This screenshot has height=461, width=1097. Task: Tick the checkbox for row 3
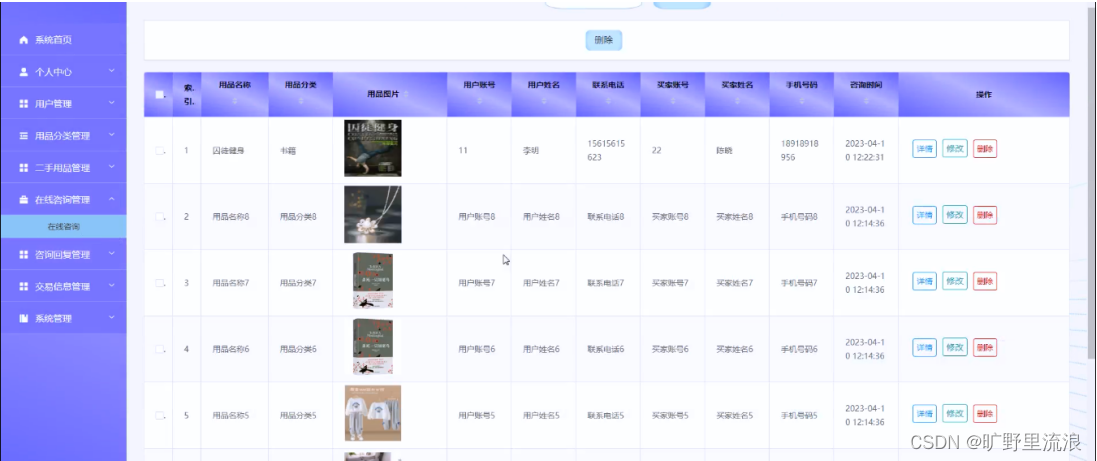(159, 283)
